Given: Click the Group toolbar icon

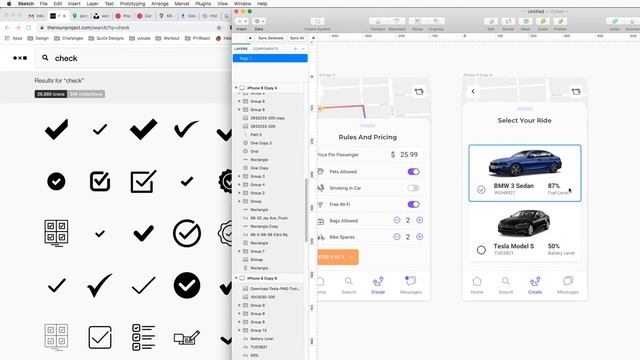Looking at the screenshot, I should 417,21.
